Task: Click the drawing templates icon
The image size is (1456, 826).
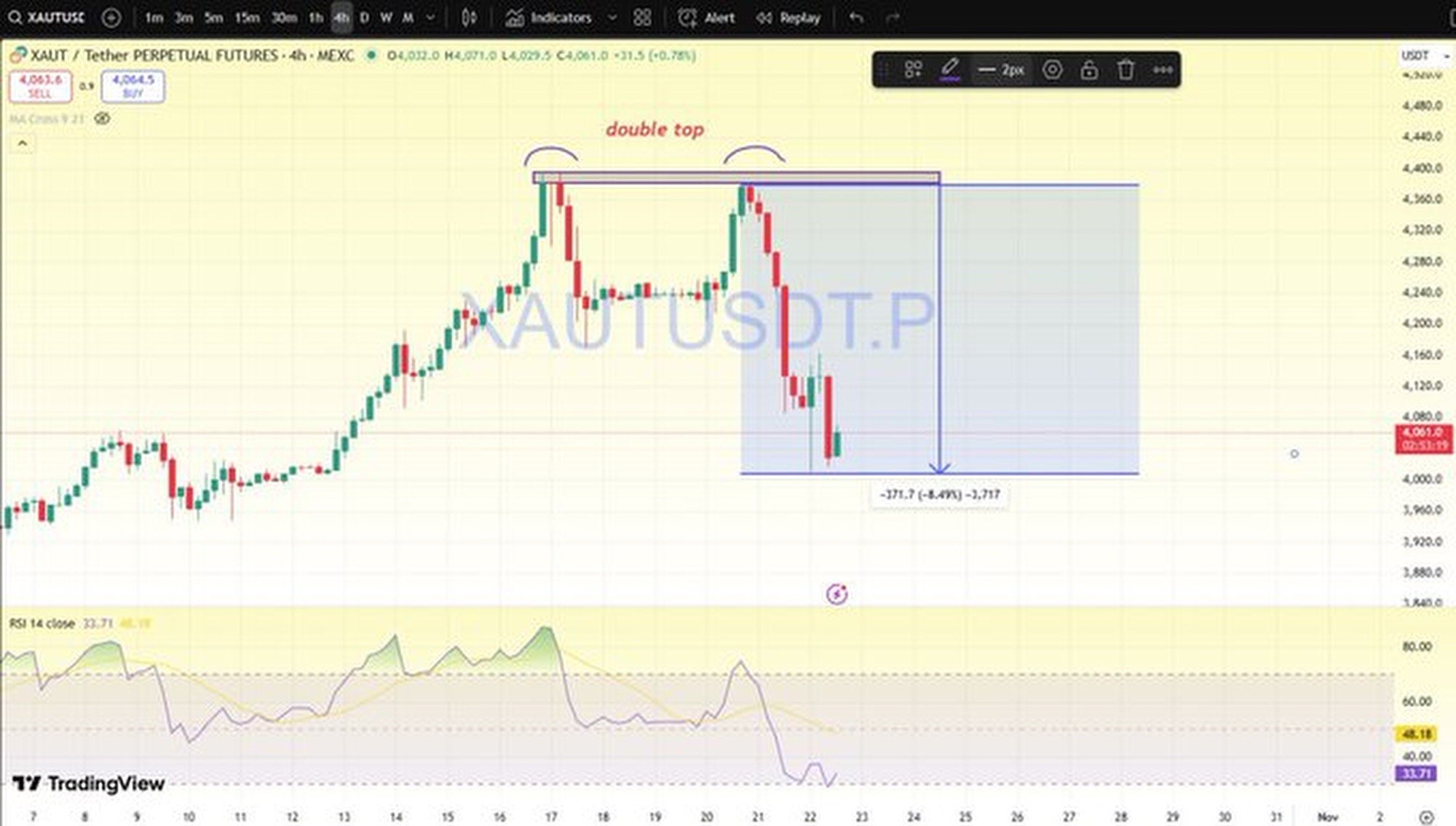Action: (x=913, y=70)
